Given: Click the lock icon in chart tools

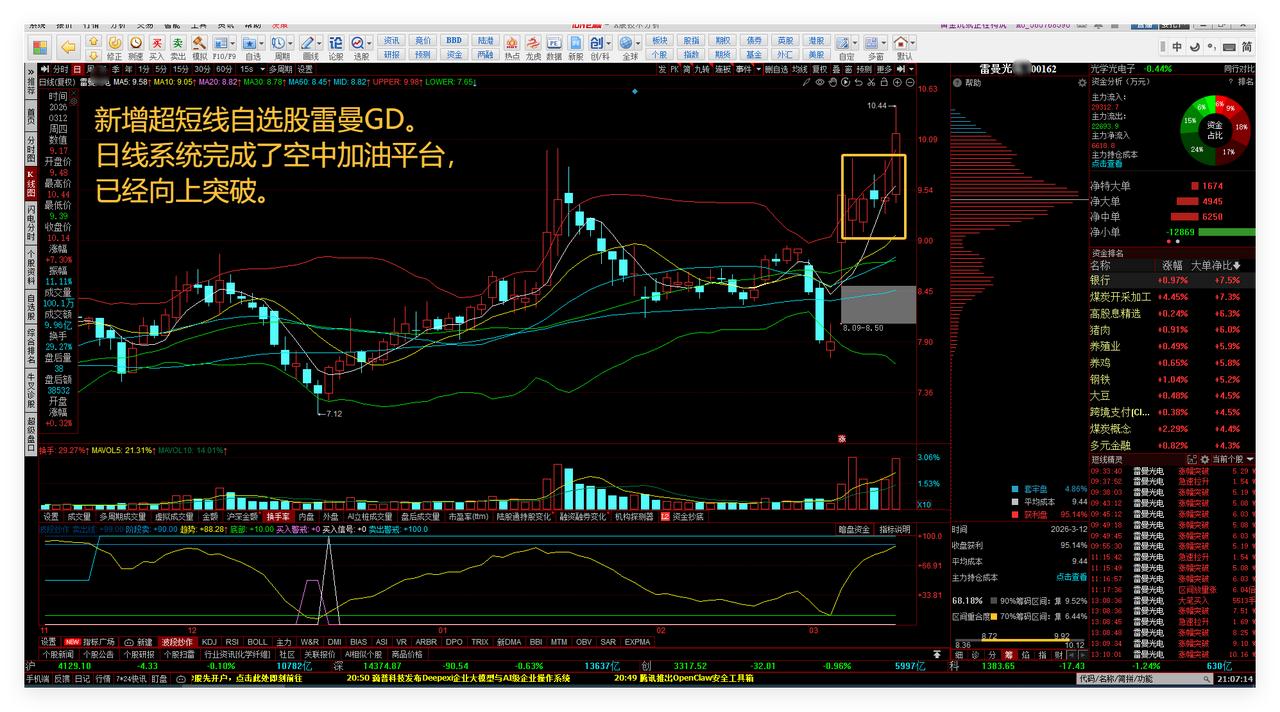Looking at the screenshot, I should (x=884, y=82).
